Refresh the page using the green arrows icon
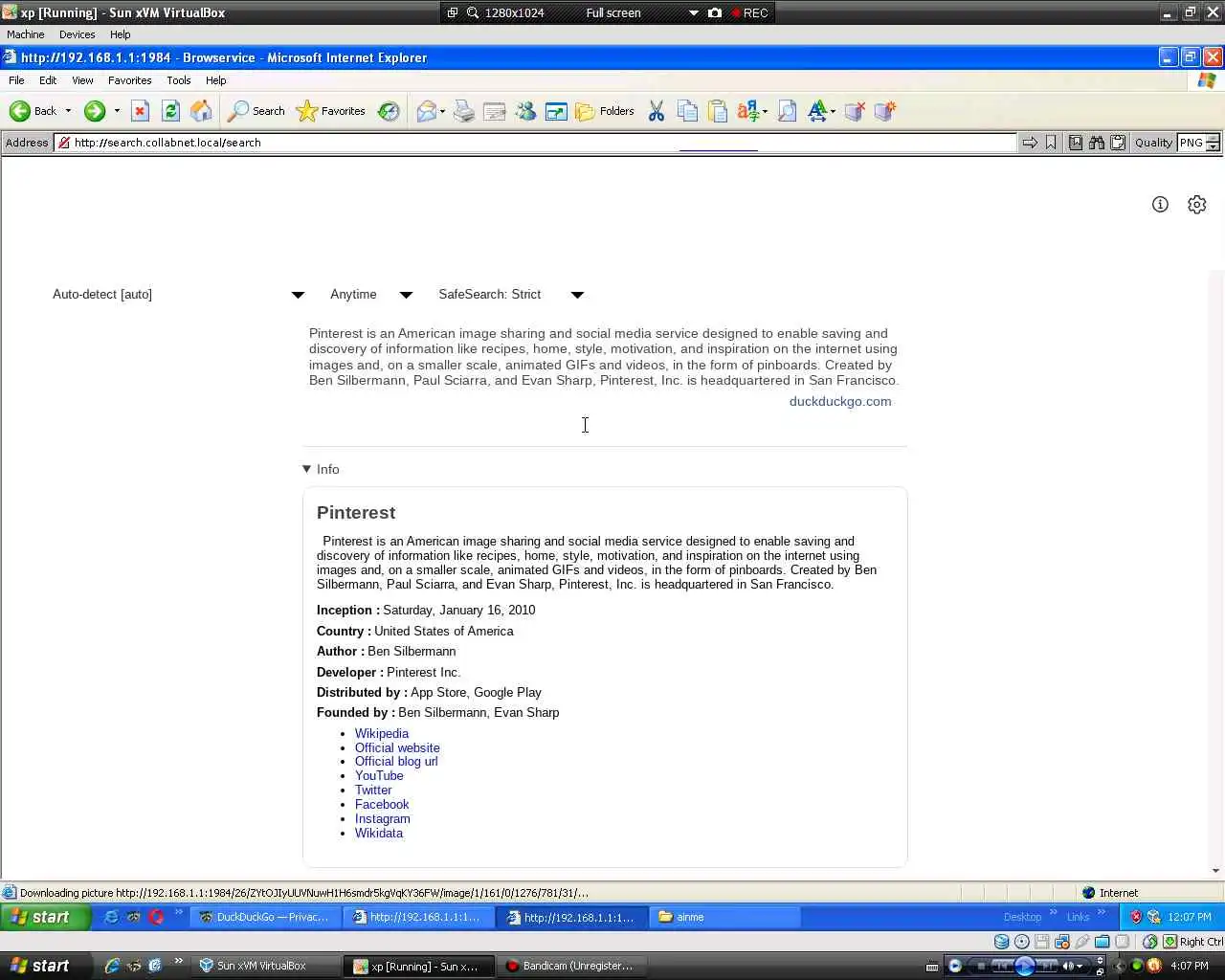 pos(170,111)
